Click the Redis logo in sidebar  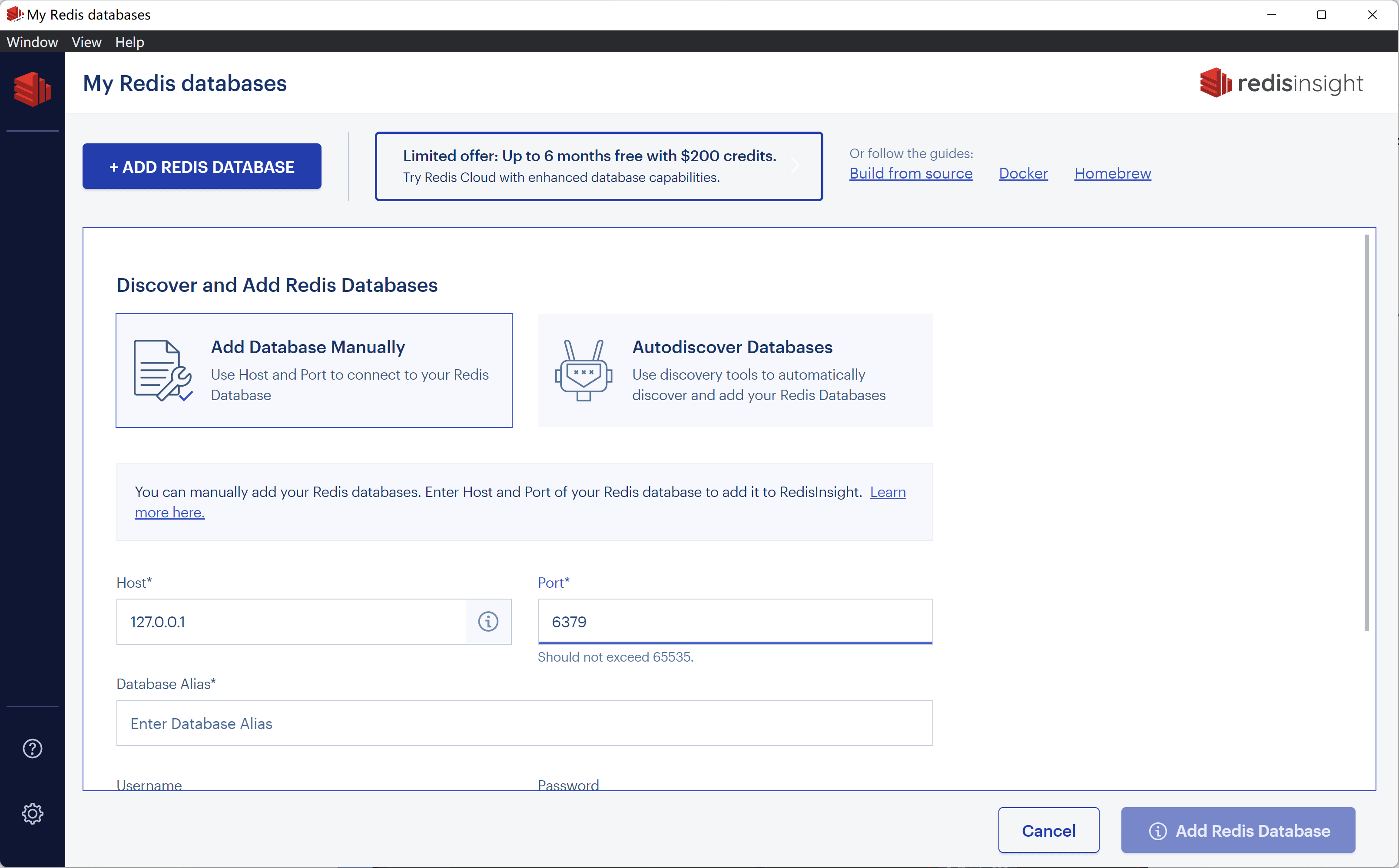tap(32, 89)
